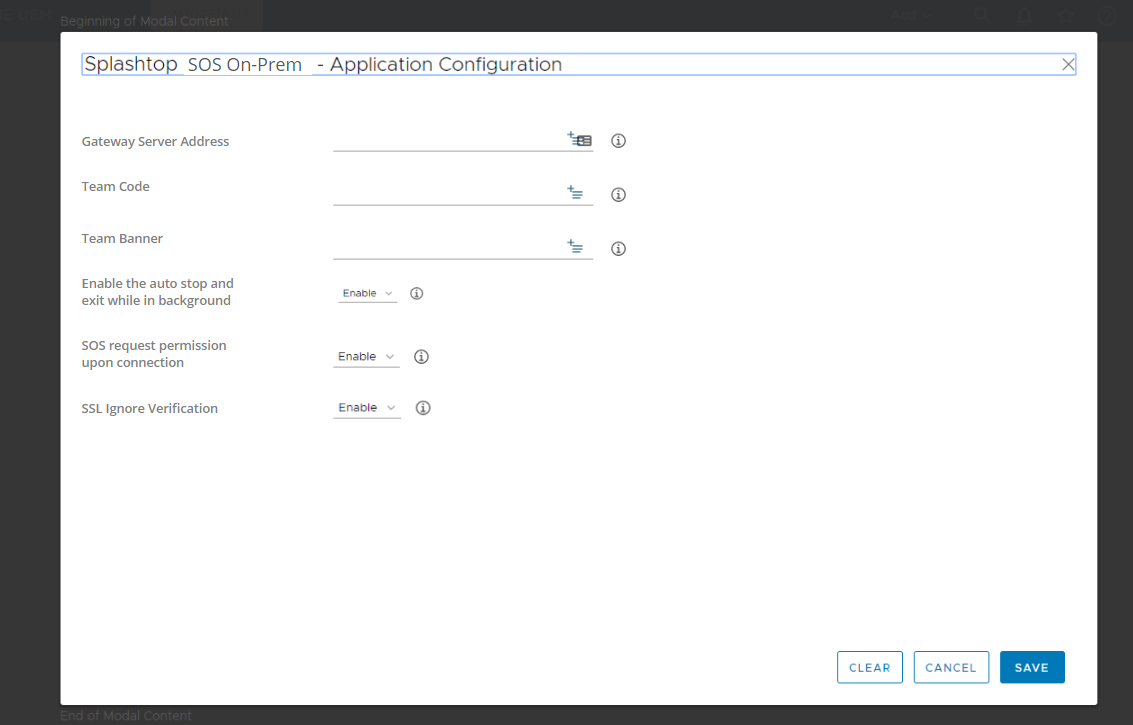
Task: Show info for auto stop and exit setting
Action: (417, 293)
